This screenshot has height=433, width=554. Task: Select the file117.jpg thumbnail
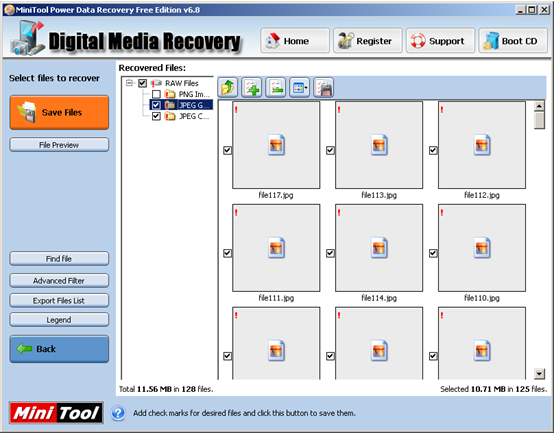pos(276,145)
